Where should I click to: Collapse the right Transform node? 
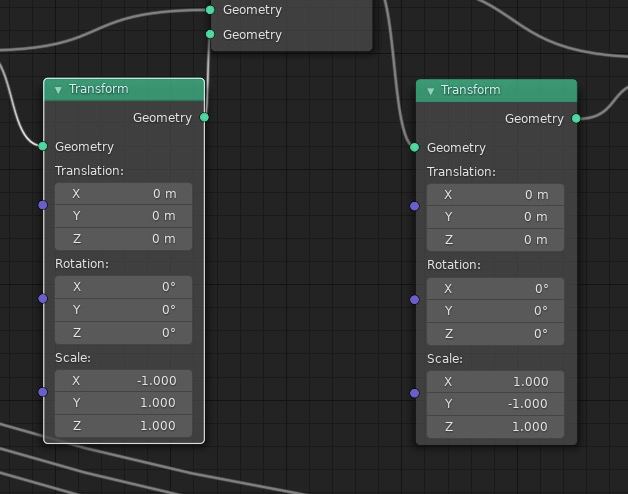431,91
